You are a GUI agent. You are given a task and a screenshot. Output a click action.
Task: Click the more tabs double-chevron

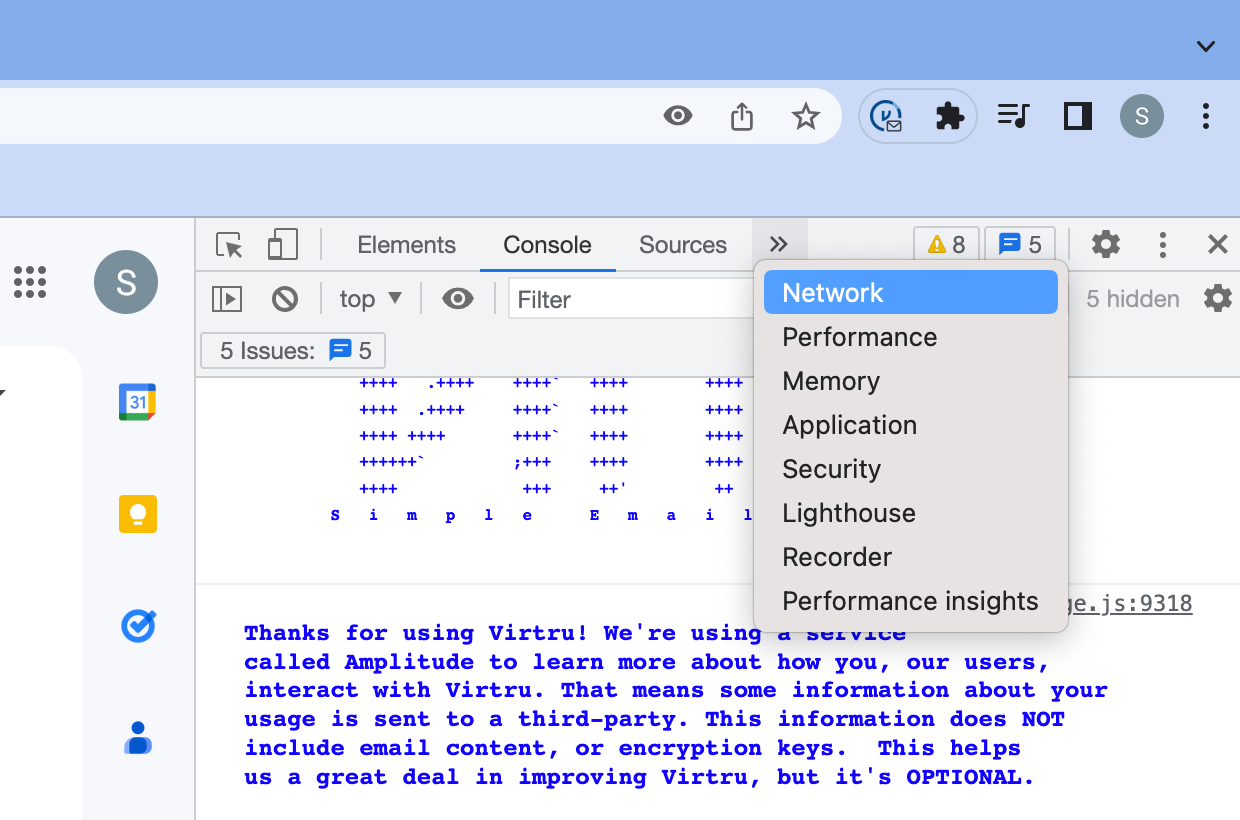click(779, 245)
